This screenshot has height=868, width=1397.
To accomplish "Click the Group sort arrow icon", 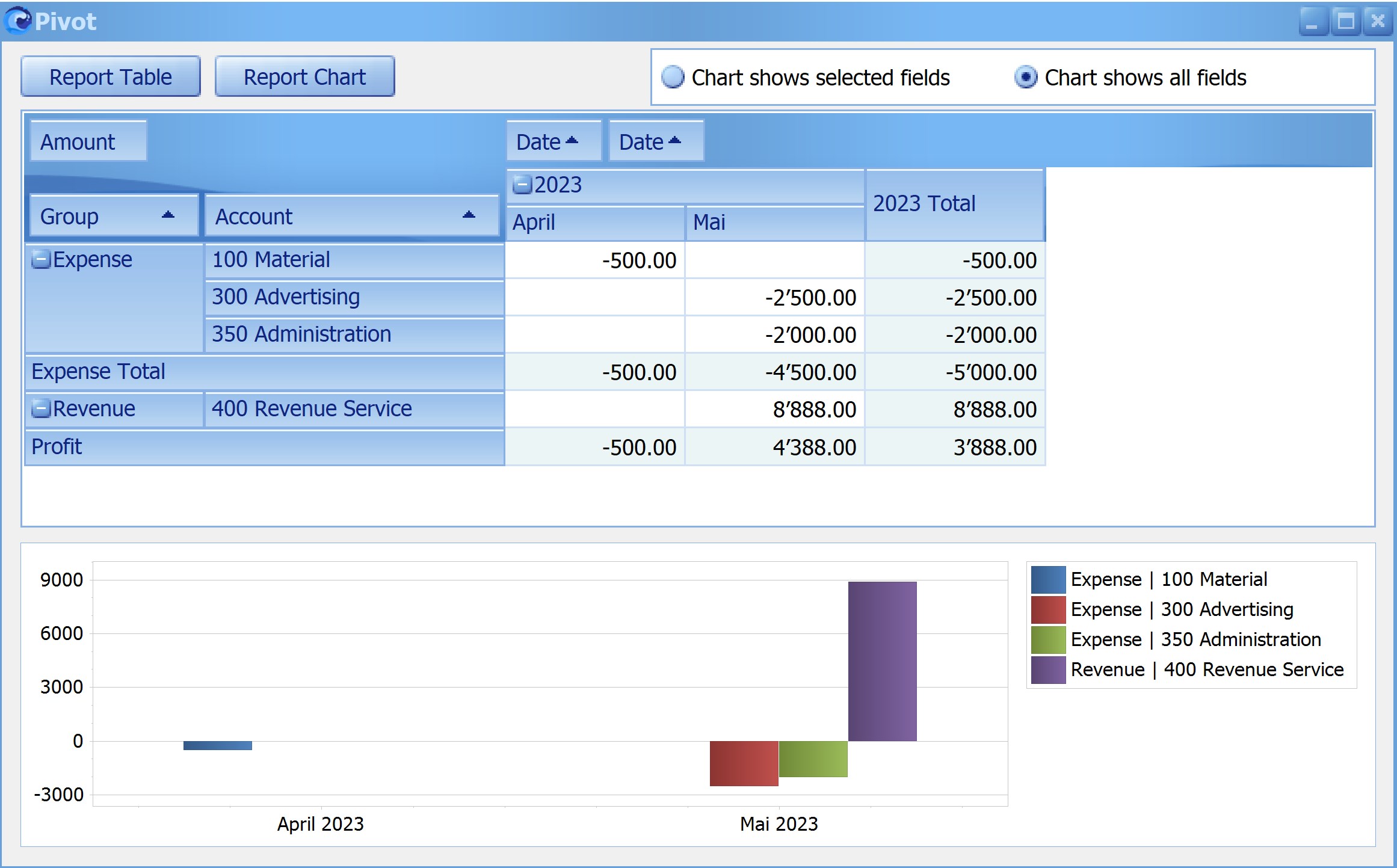I will tap(168, 215).
